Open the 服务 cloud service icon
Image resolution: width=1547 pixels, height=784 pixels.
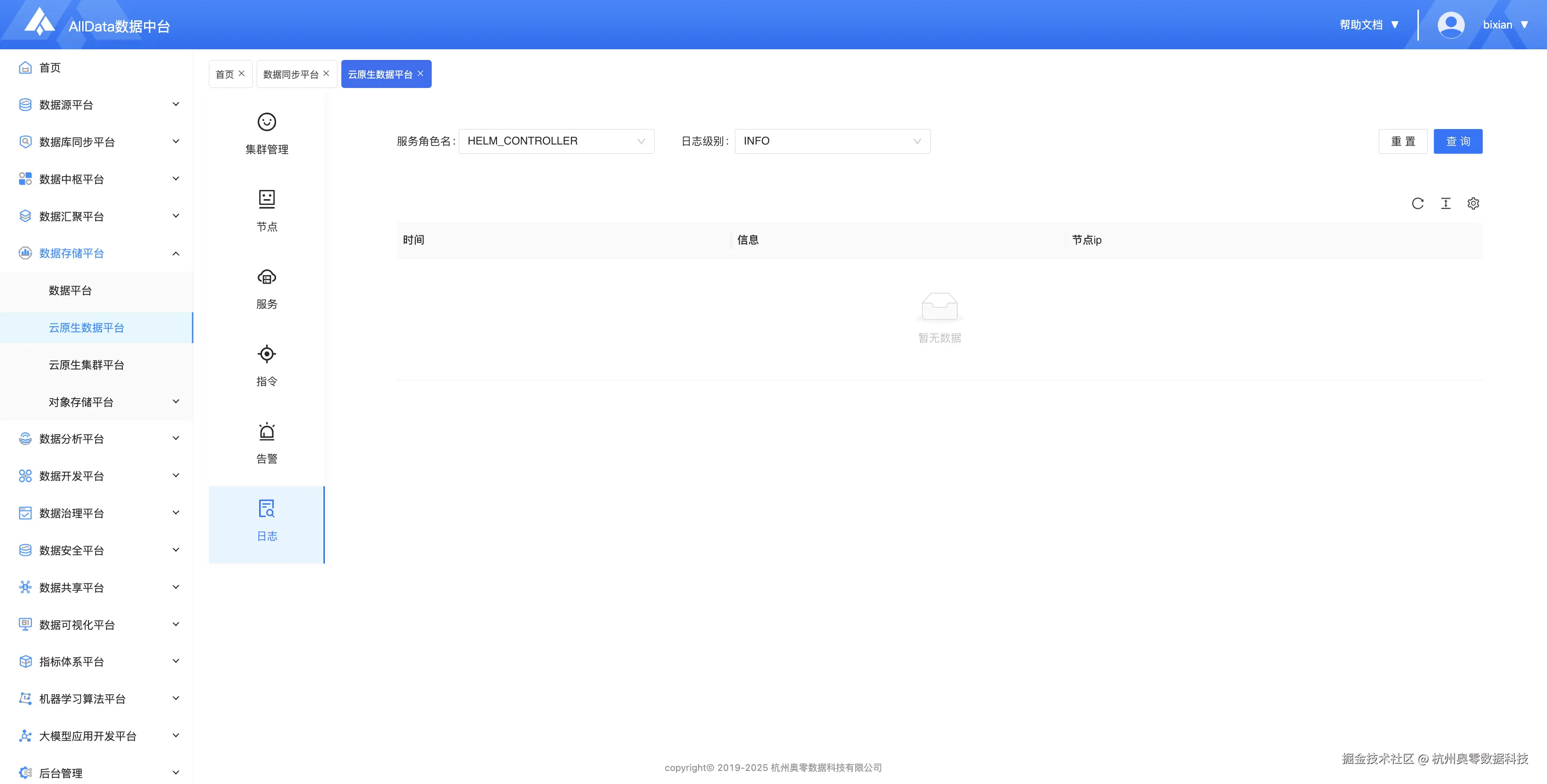point(267,277)
